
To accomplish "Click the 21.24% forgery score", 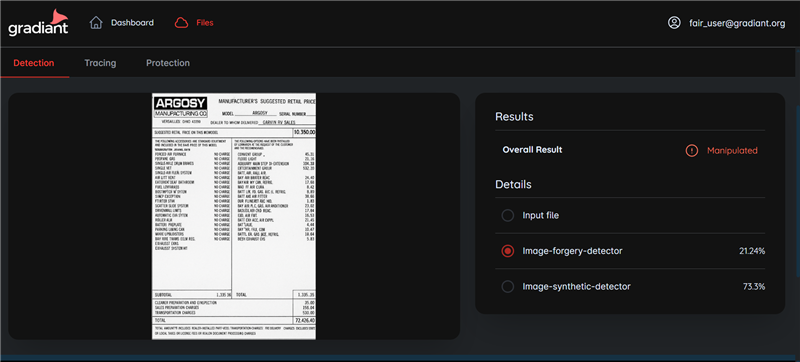I will [752, 251].
